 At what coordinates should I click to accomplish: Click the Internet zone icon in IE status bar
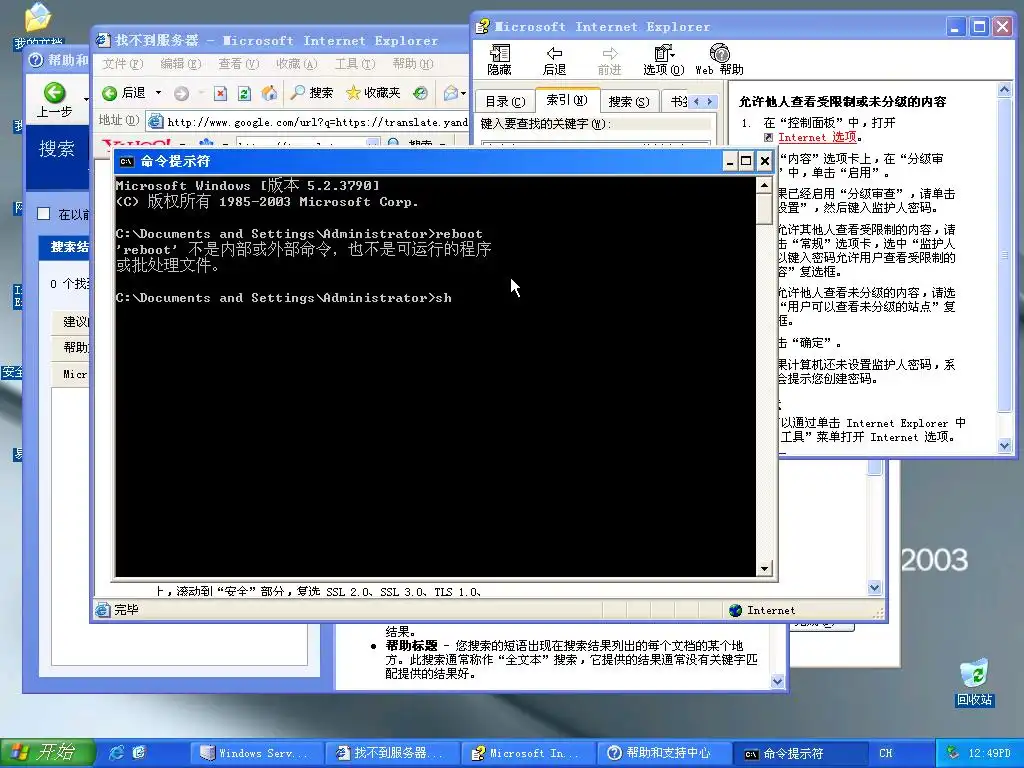(x=735, y=610)
